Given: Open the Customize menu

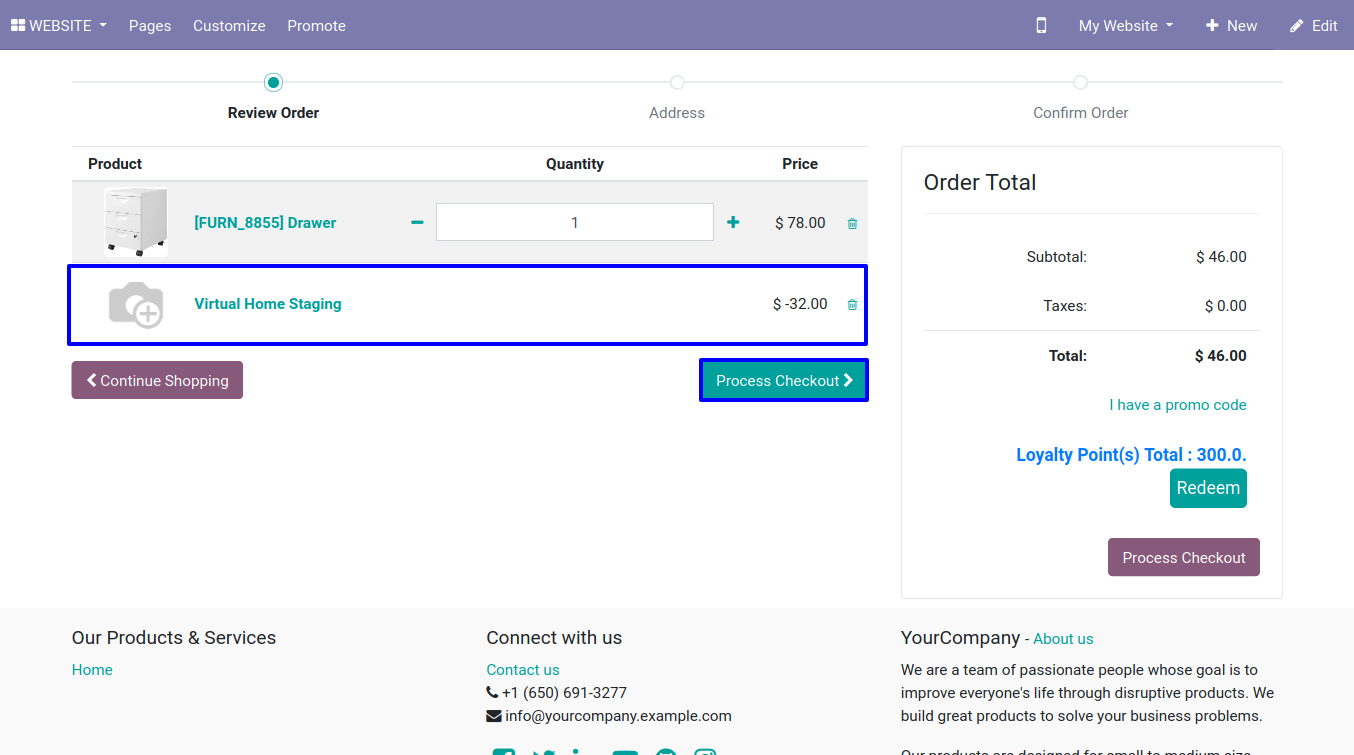Looking at the screenshot, I should [229, 26].
